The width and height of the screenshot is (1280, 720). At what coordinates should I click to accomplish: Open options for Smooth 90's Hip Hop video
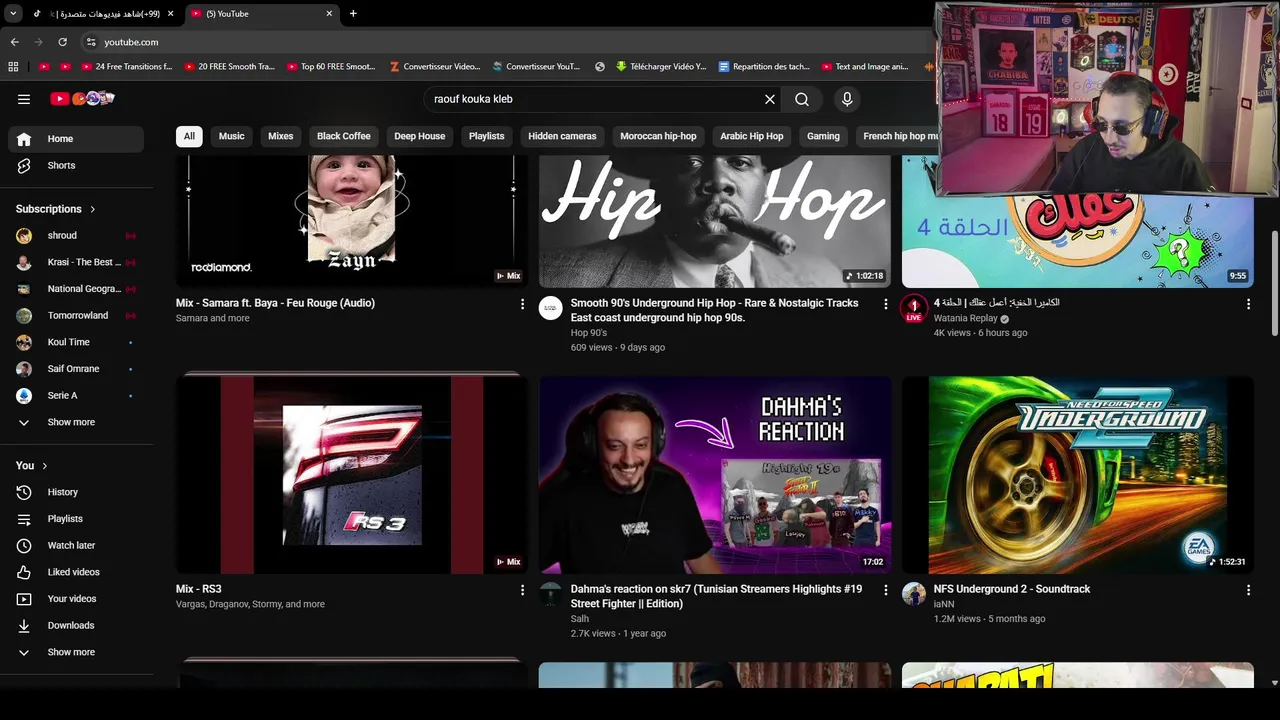[885, 304]
